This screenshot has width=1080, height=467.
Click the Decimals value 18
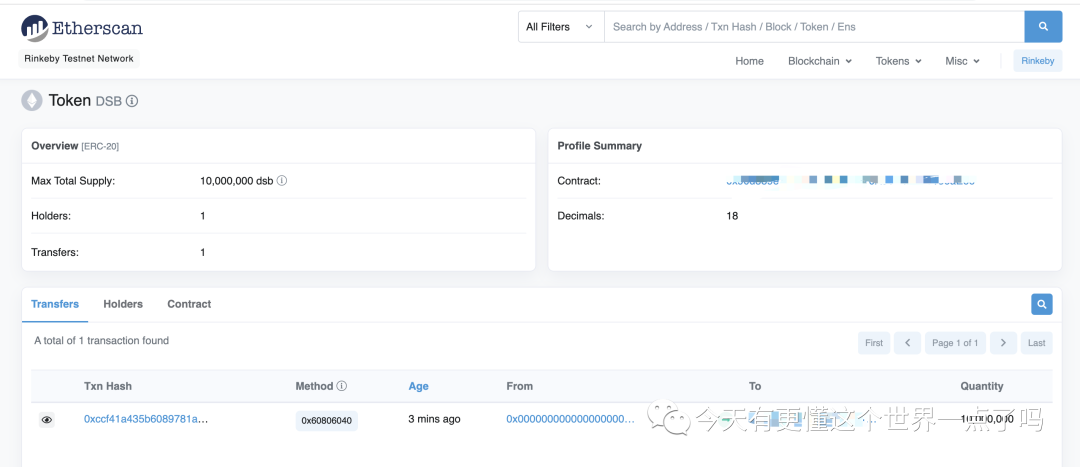pyautogui.click(x=732, y=216)
